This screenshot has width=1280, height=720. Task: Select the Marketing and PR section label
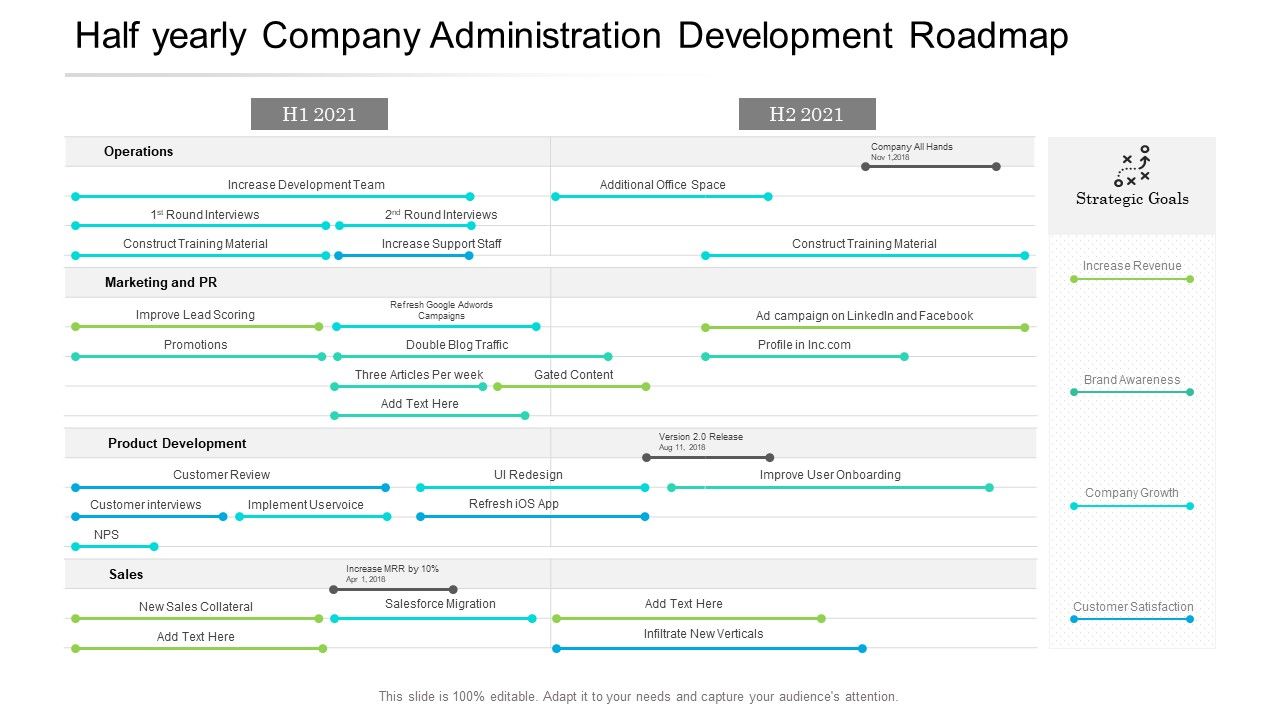point(161,283)
